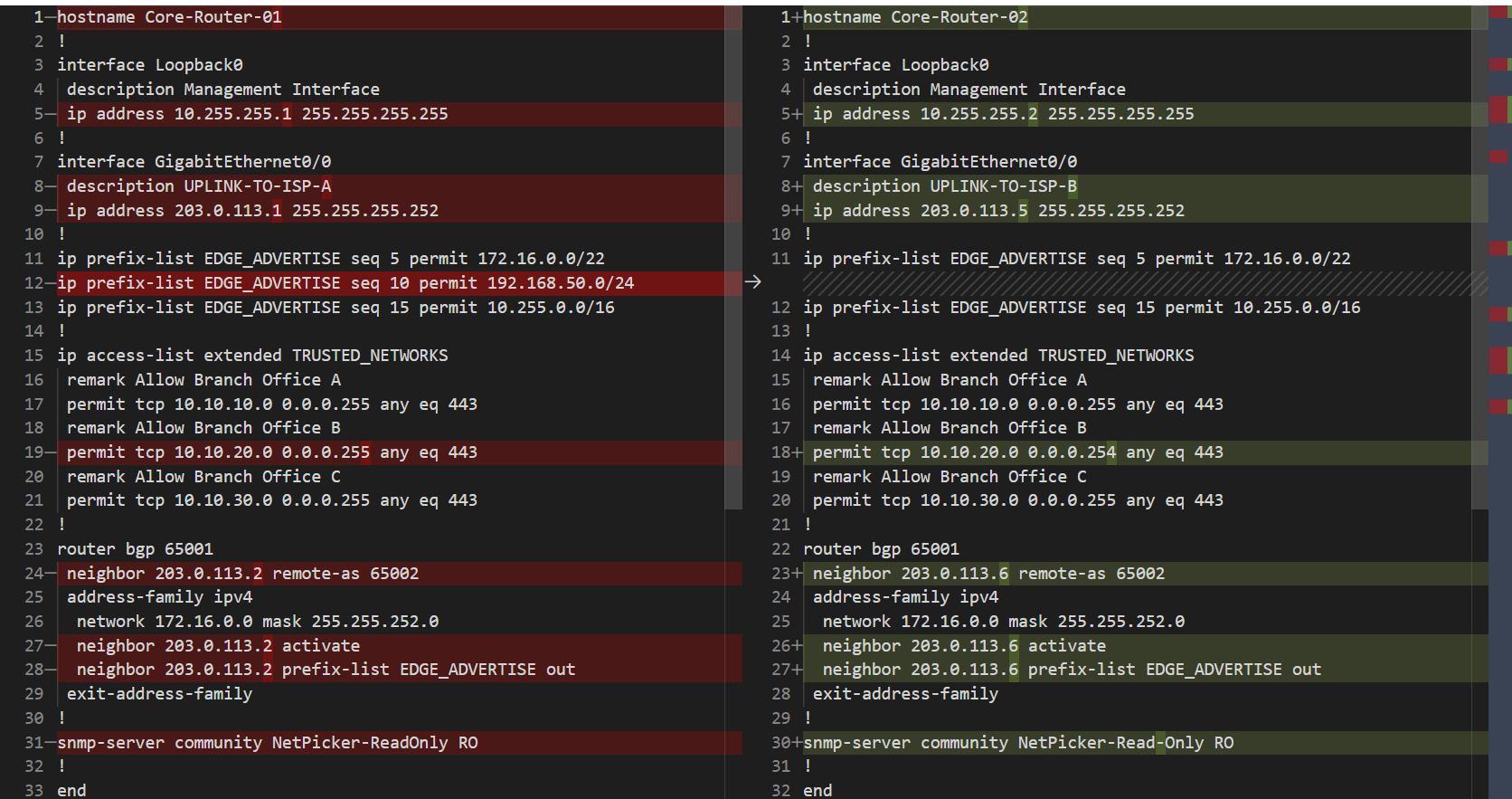Click added line 'ip address 10.255.255.2 255.255.255.255'
The width and height of the screenshot is (1512, 799).
[1004, 114]
